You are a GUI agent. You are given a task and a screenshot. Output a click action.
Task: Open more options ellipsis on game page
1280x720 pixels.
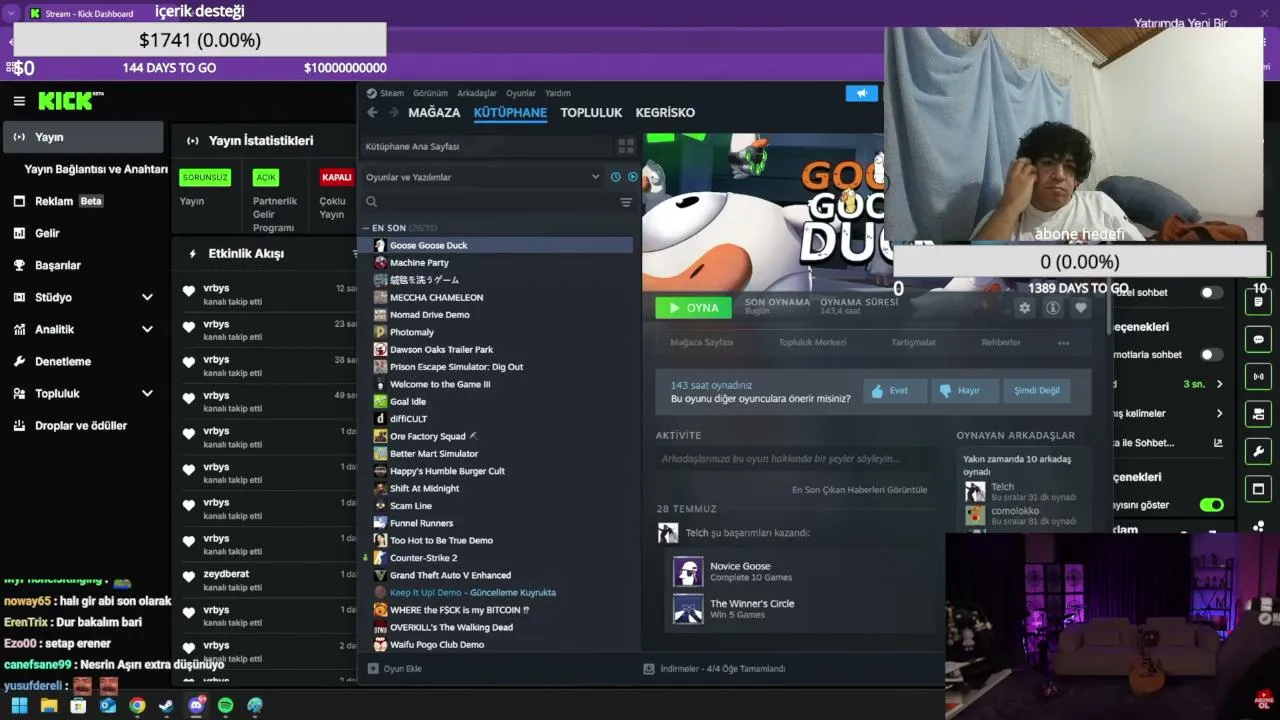1063,342
